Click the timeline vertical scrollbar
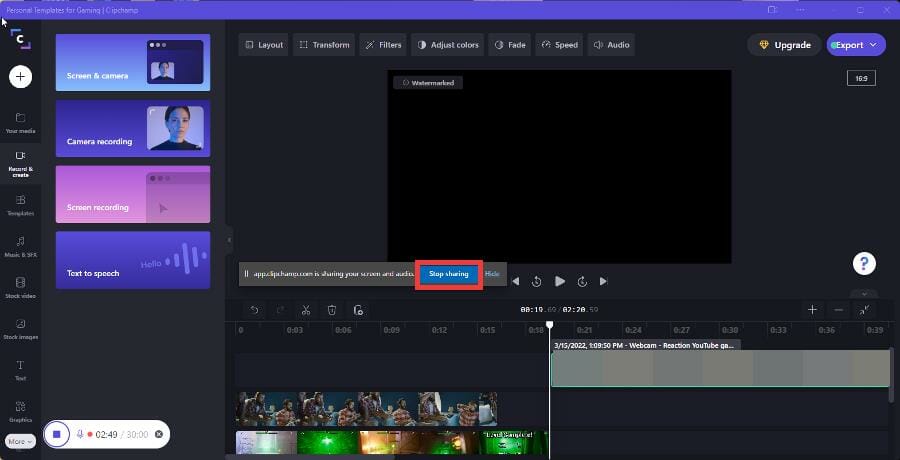This screenshot has width=900, height=460. point(891,374)
